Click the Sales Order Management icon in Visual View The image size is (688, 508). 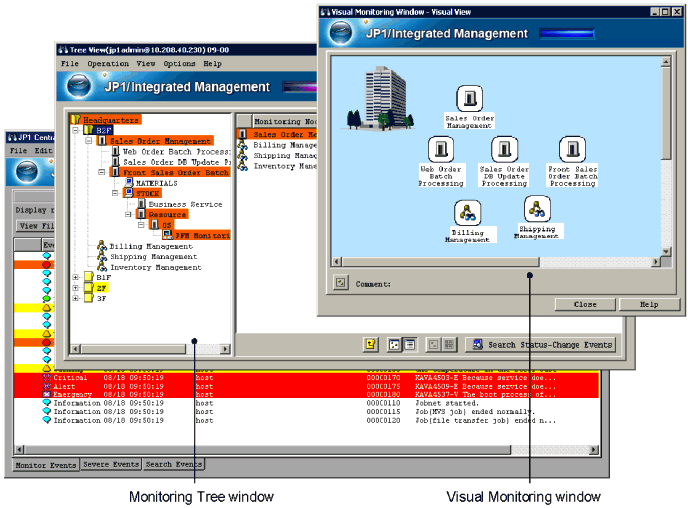(x=469, y=98)
